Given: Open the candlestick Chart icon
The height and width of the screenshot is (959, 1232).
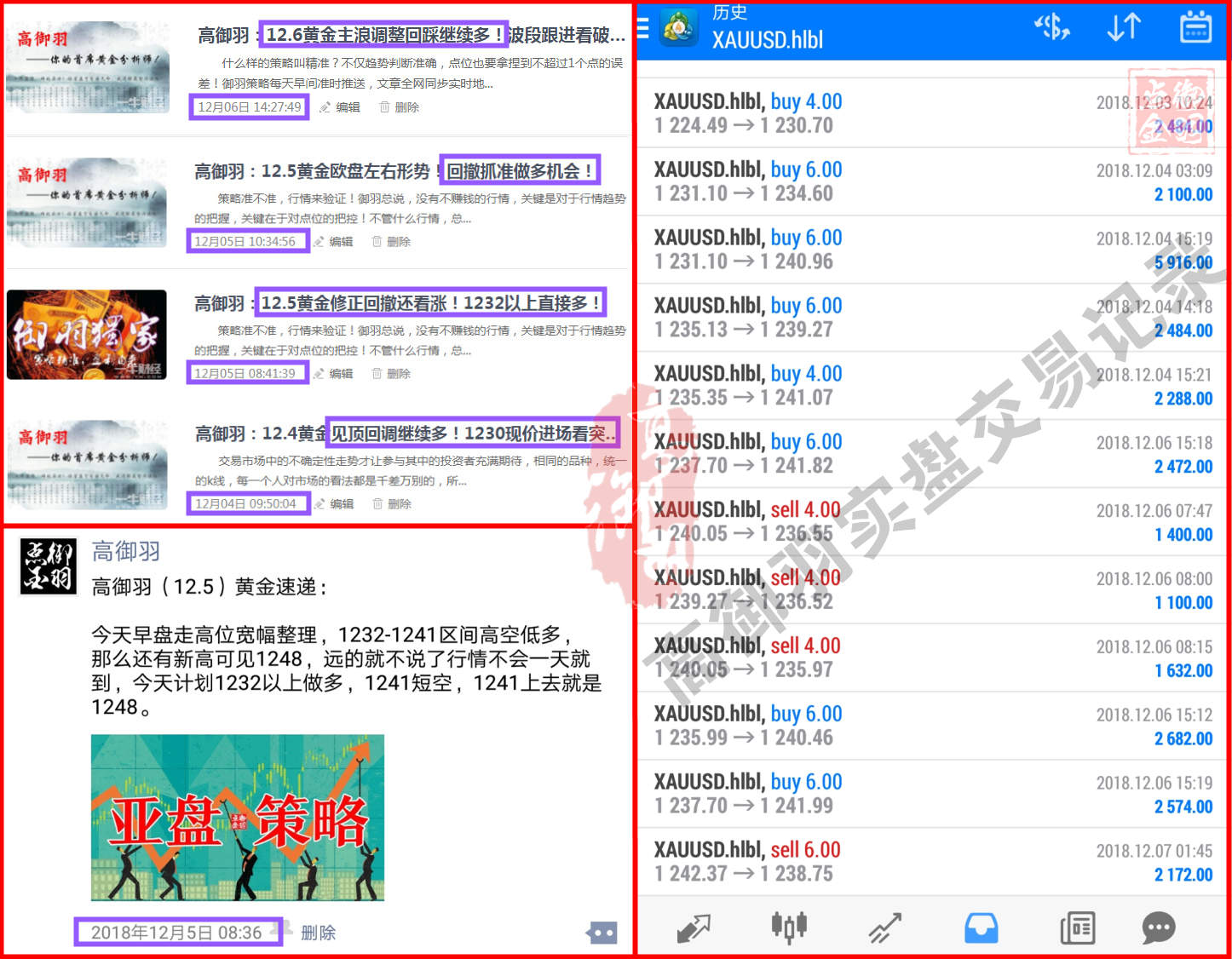Looking at the screenshot, I should tap(789, 927).
